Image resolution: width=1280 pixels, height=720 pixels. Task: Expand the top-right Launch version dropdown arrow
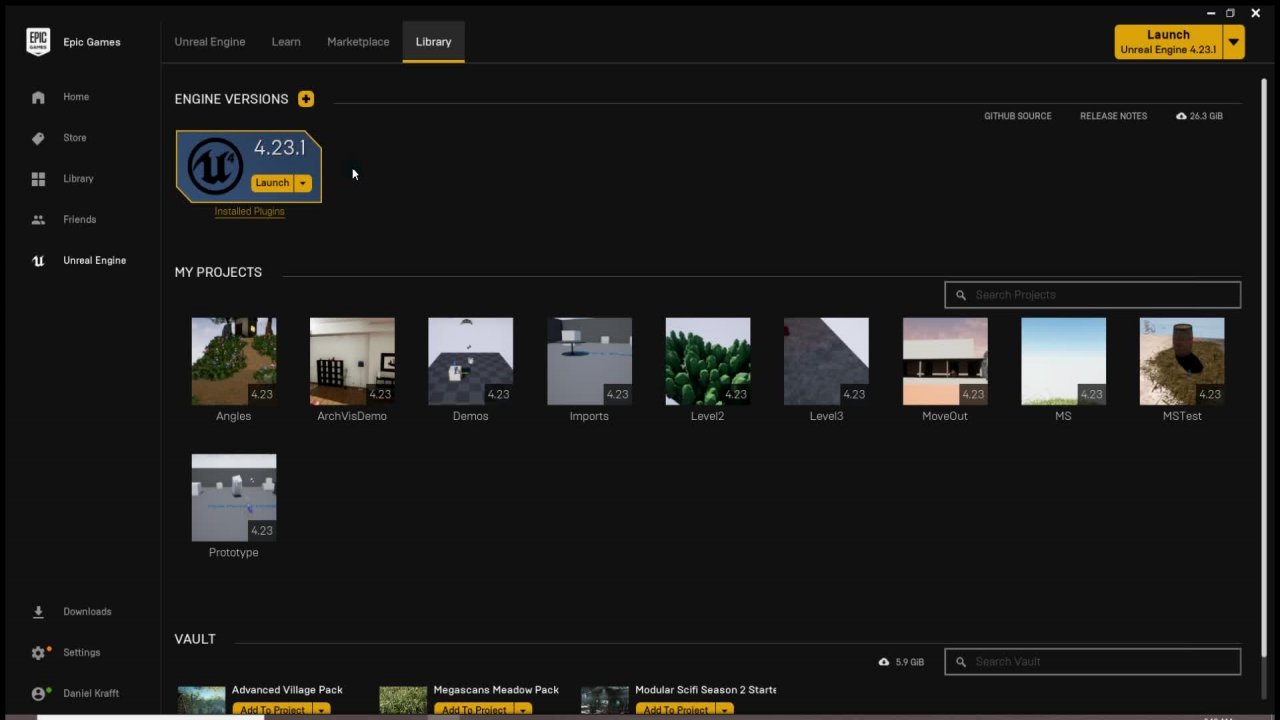pyautogui.click(x=1235, y=42)
